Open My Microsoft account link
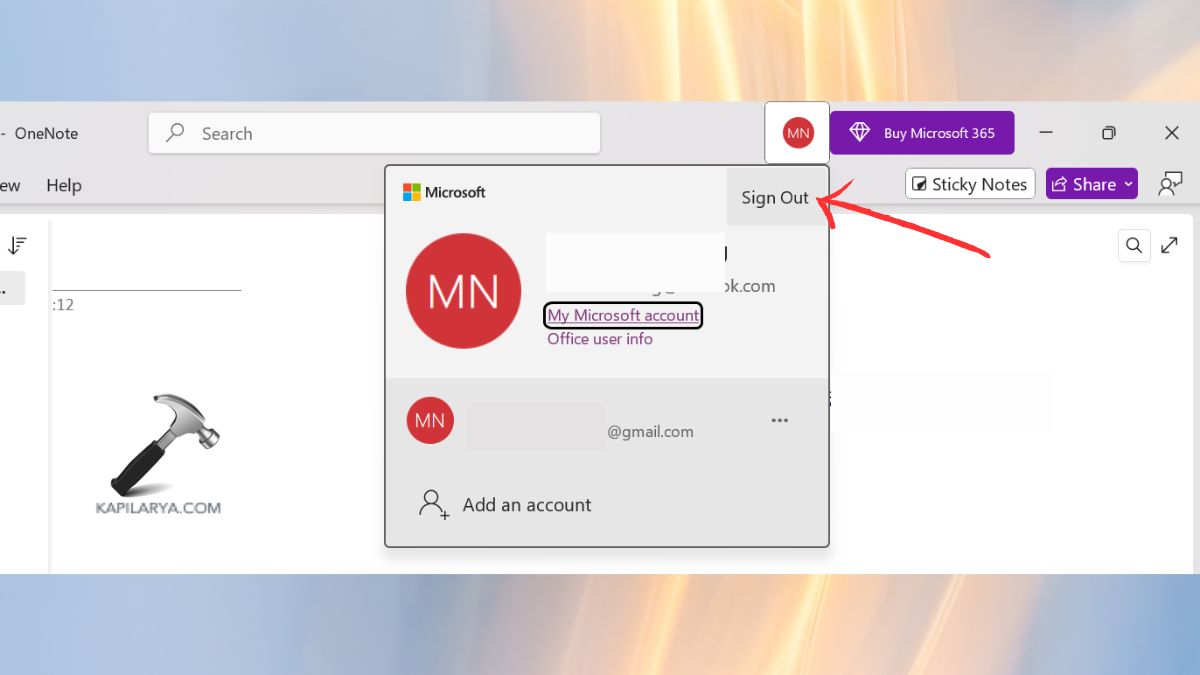Viewport: 1200px width, 675px height. click(x=623, y=315)
